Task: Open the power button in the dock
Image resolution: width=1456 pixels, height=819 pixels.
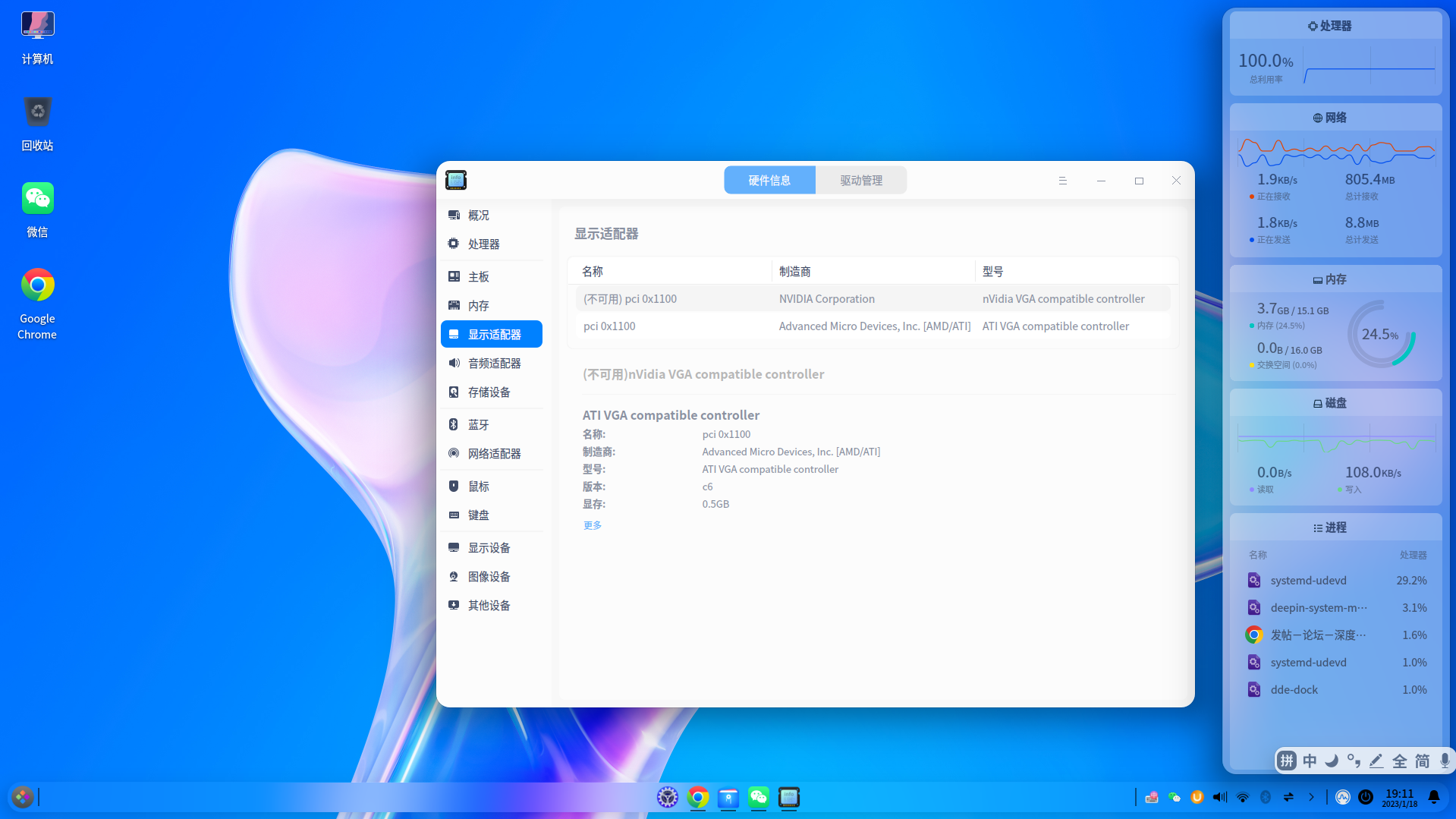Action: pos(1366,797)
